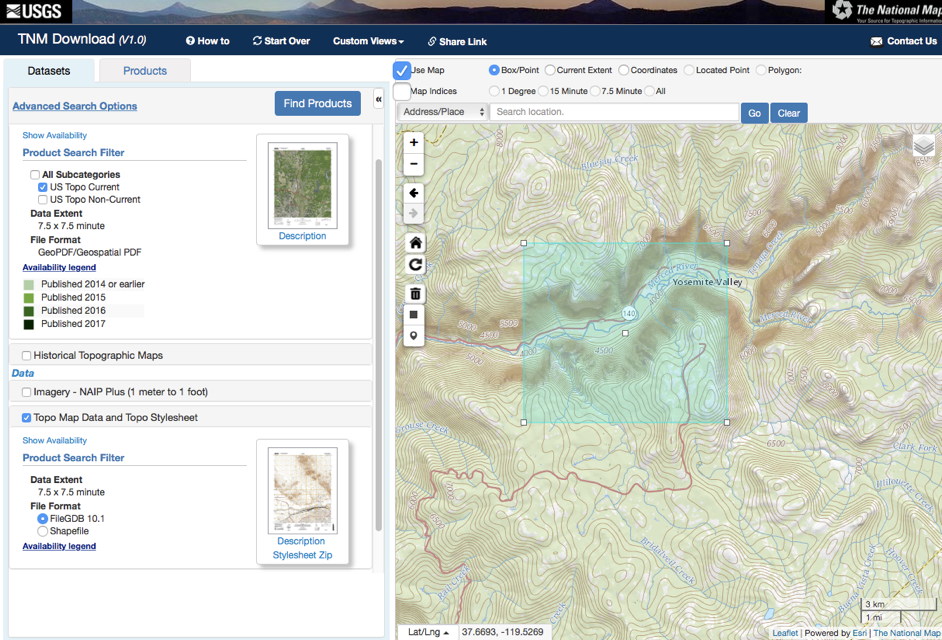Download the Stylesheet Zip
The width and height of the screenshot is (942, 640).
coord(302,555)
